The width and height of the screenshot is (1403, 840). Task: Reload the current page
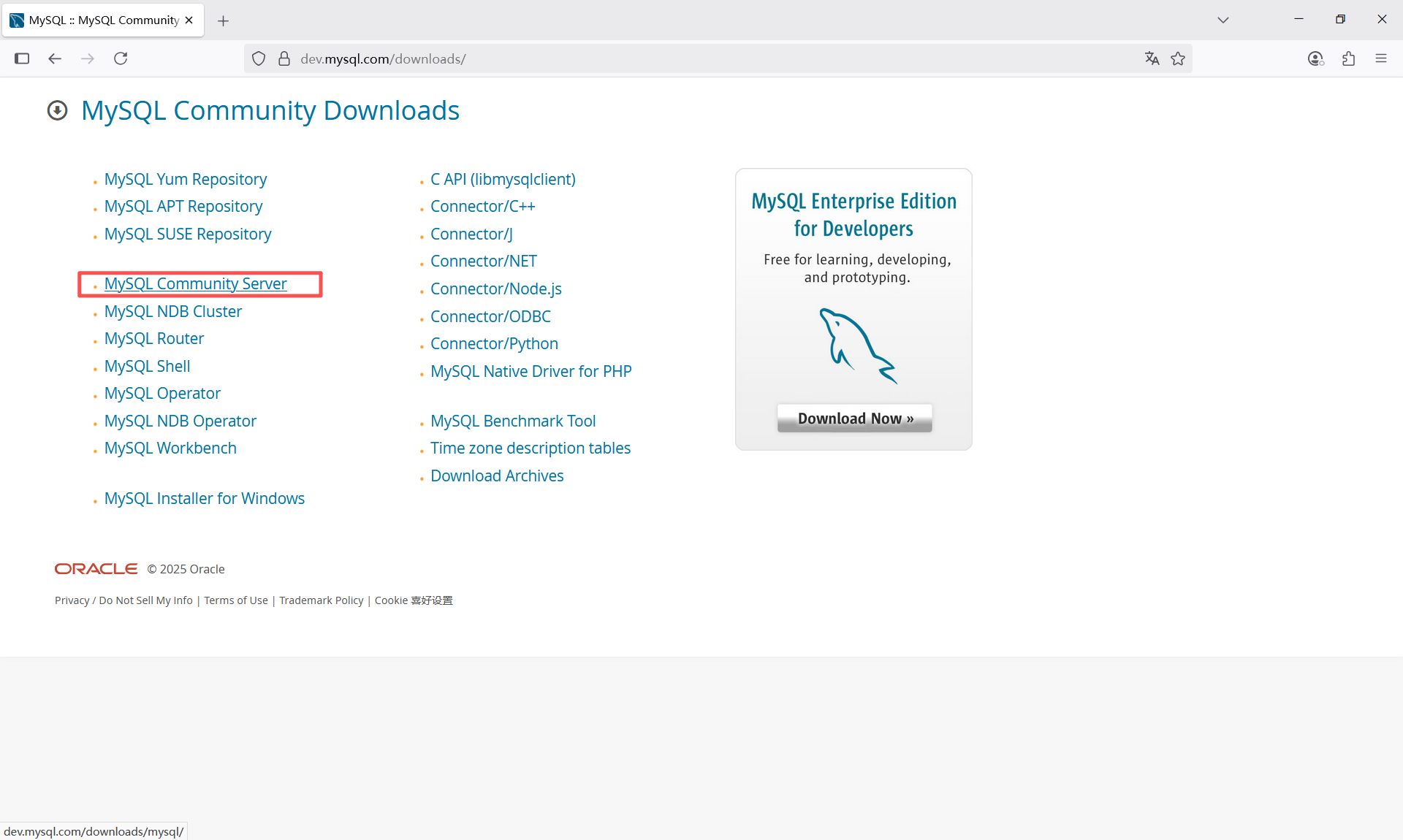click(121, 58)
